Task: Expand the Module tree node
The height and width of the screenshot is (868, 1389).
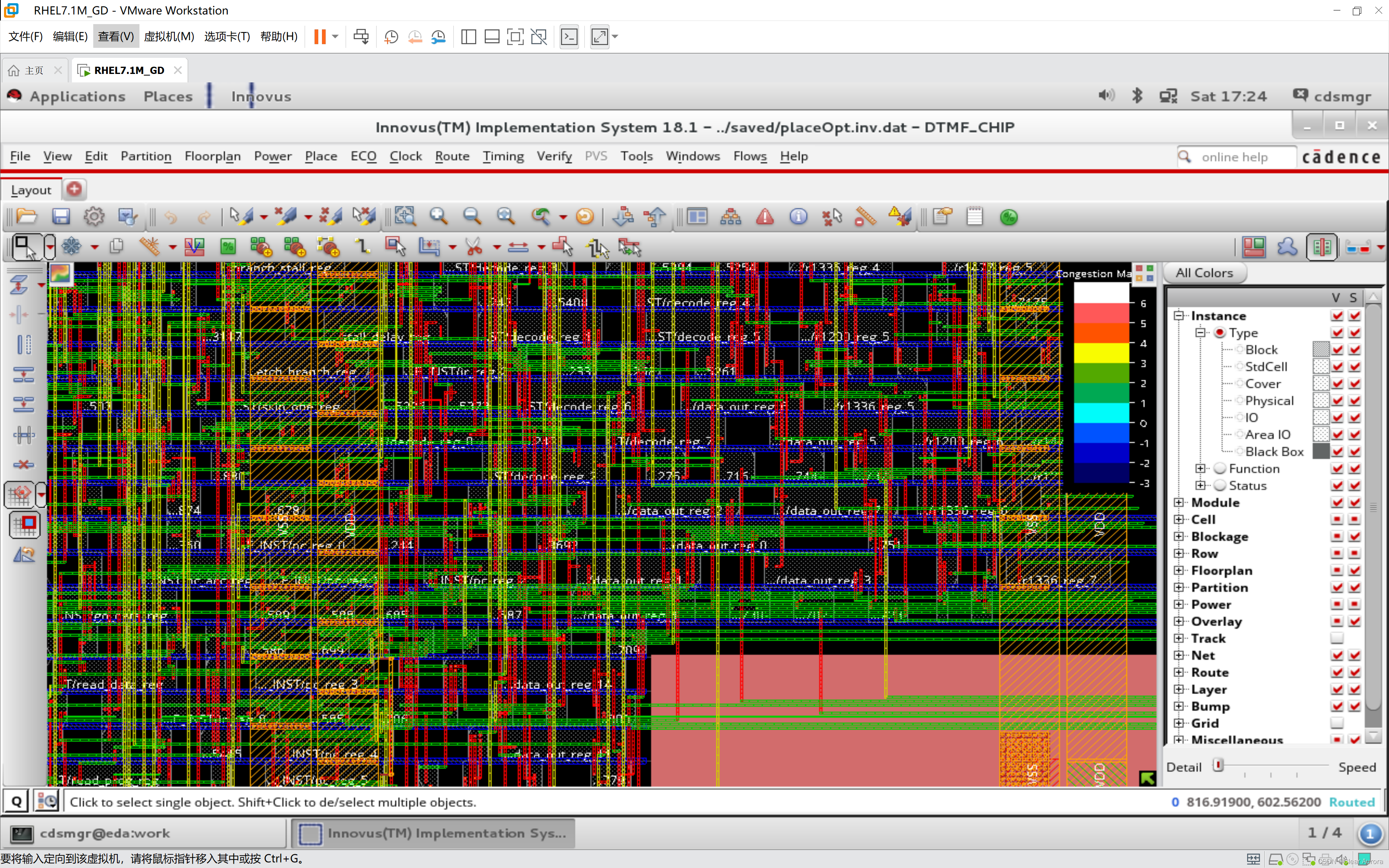Action: [1179, 503]
